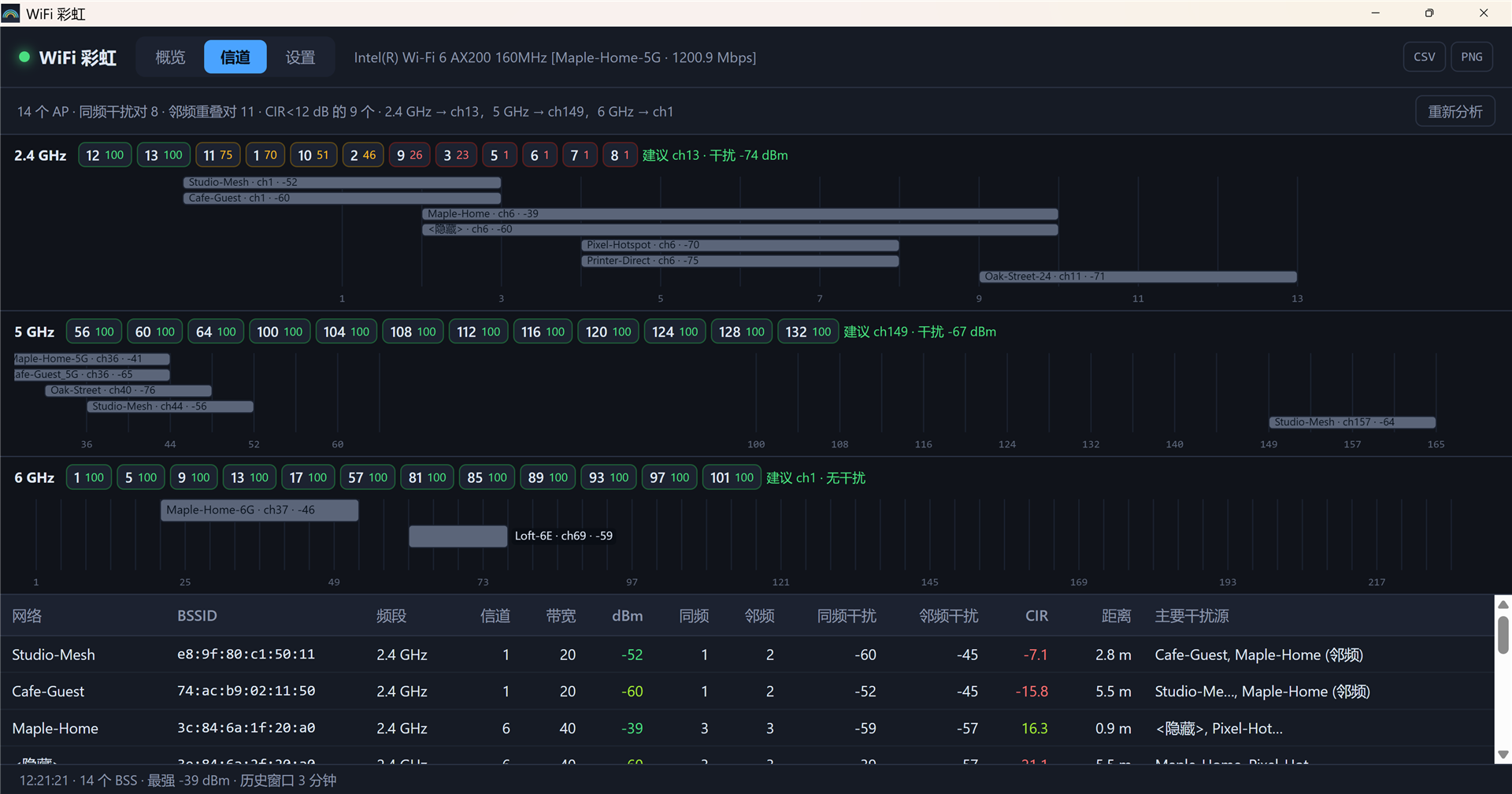Pick the 5 GHz channel 56 chip

pyautogui.click(x=94, y=332)
